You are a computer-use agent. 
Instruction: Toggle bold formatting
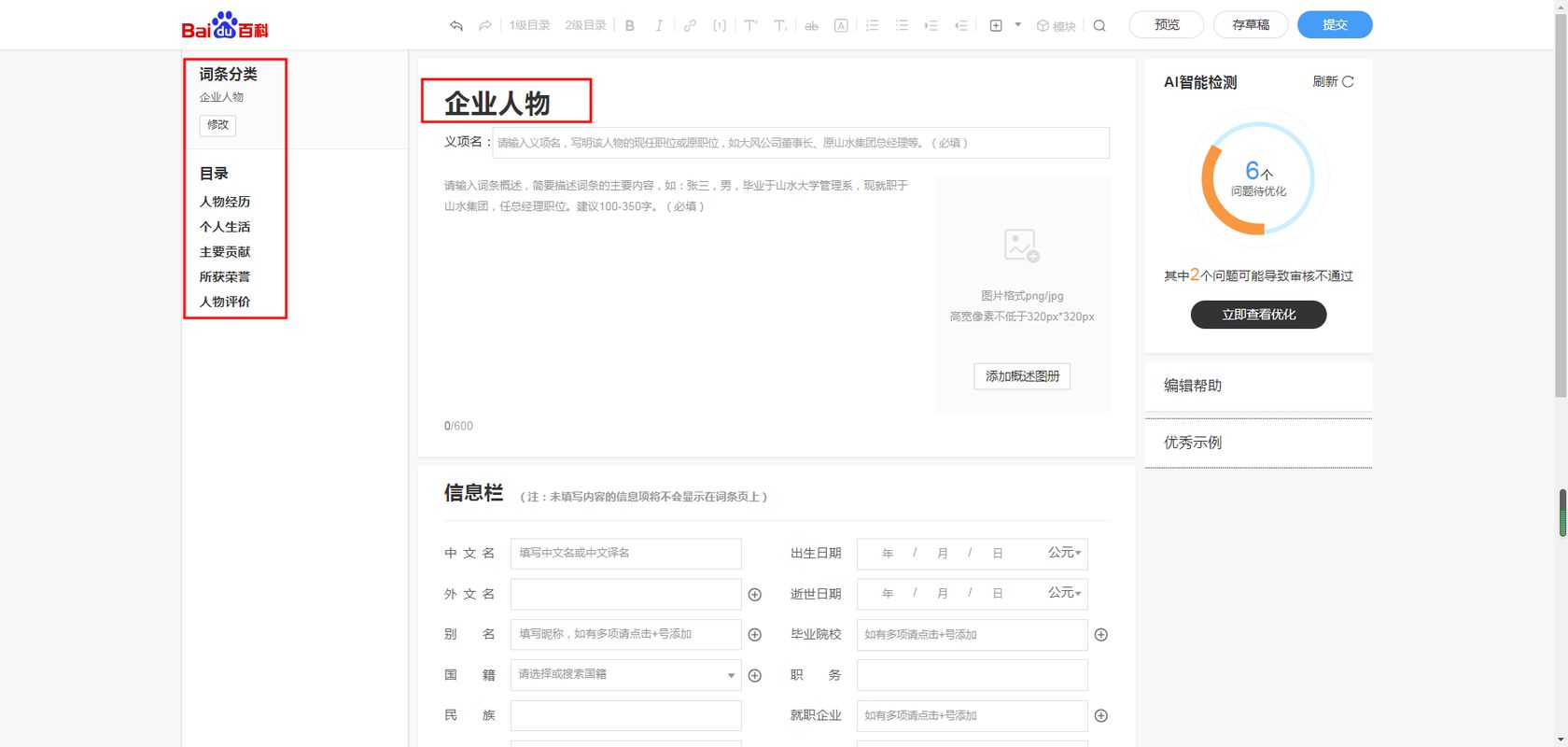point(630,26)
